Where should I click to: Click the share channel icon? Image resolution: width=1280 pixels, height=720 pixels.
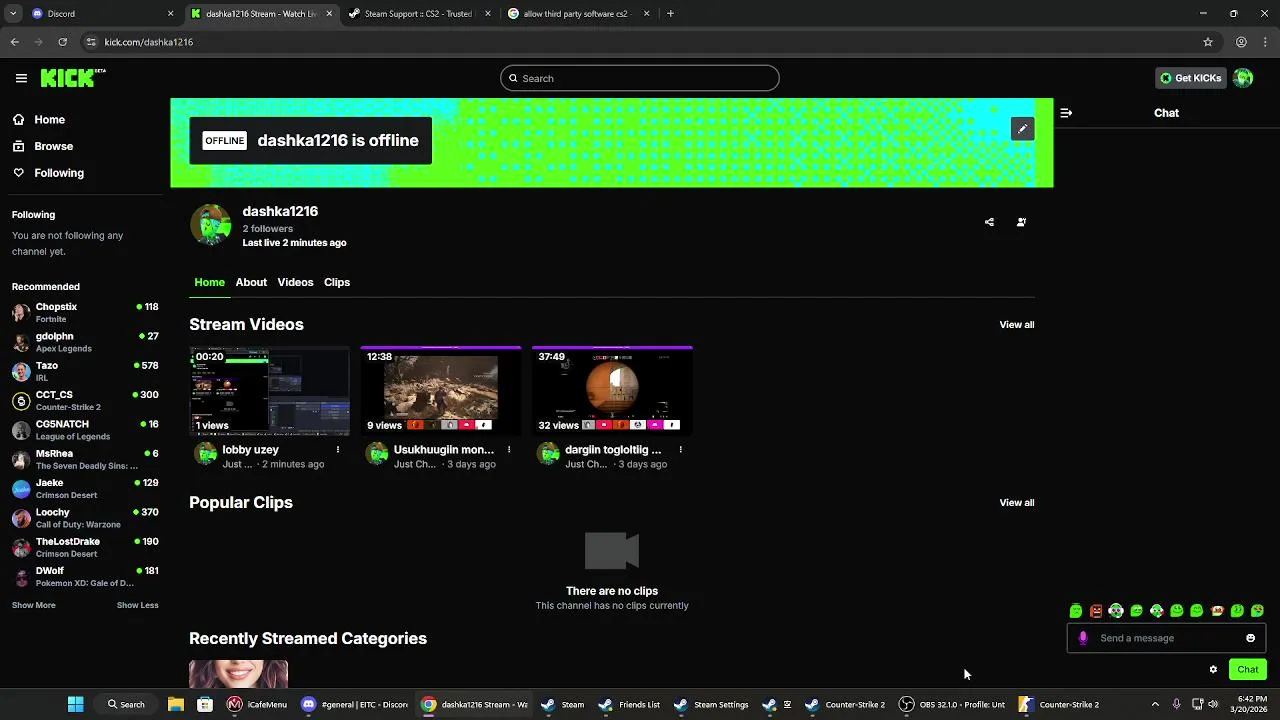989,222
